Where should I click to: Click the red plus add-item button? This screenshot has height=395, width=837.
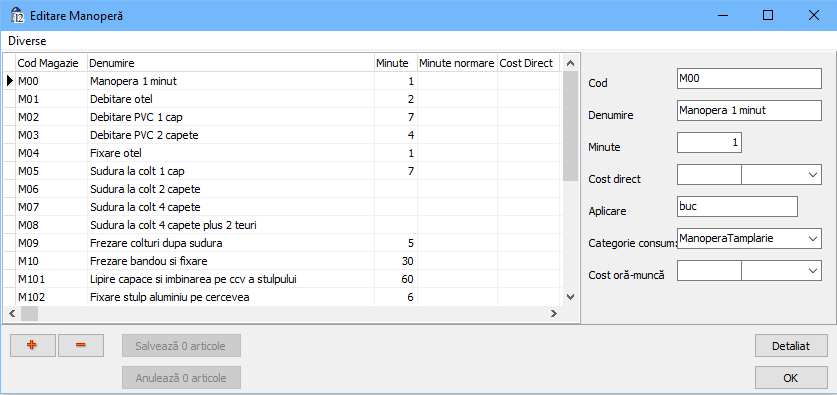tap(33, 346)
